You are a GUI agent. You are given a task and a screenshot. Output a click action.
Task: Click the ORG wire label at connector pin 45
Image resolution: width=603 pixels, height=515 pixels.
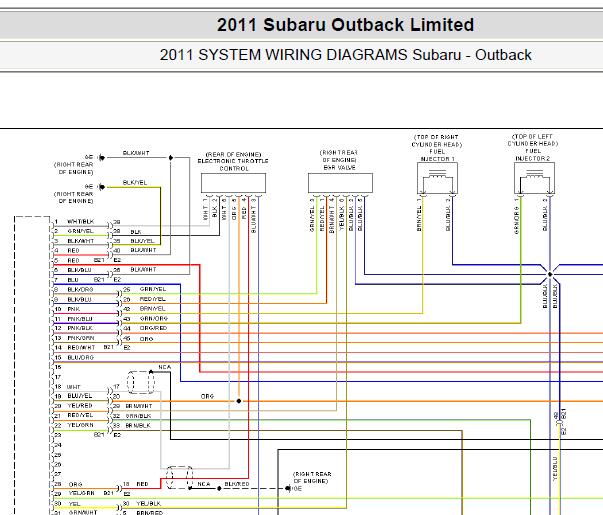click(x=147, y=339)
